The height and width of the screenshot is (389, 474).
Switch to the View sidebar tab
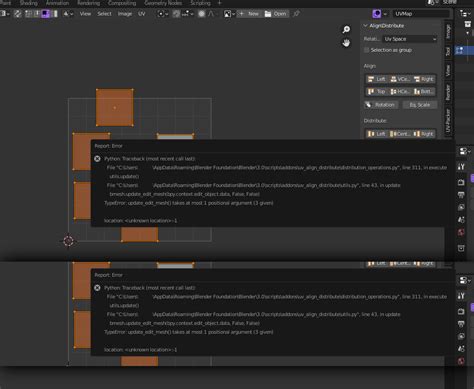pos(448,70)
